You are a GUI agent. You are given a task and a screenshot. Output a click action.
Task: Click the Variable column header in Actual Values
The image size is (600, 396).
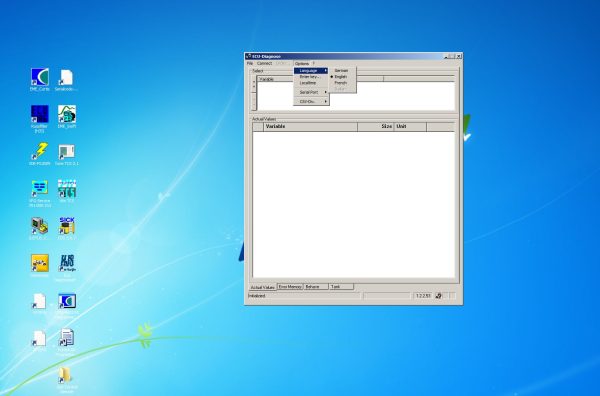[310, 127]
